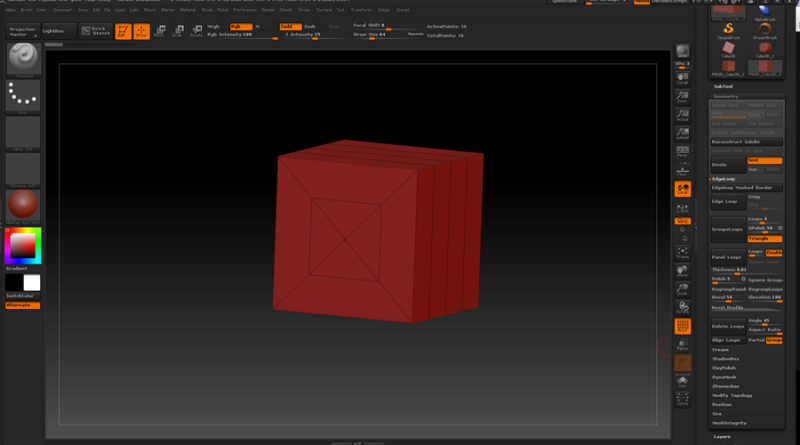
Task: Choose the Rotate tool in the top shelf
Action: [x=196, y=31]
